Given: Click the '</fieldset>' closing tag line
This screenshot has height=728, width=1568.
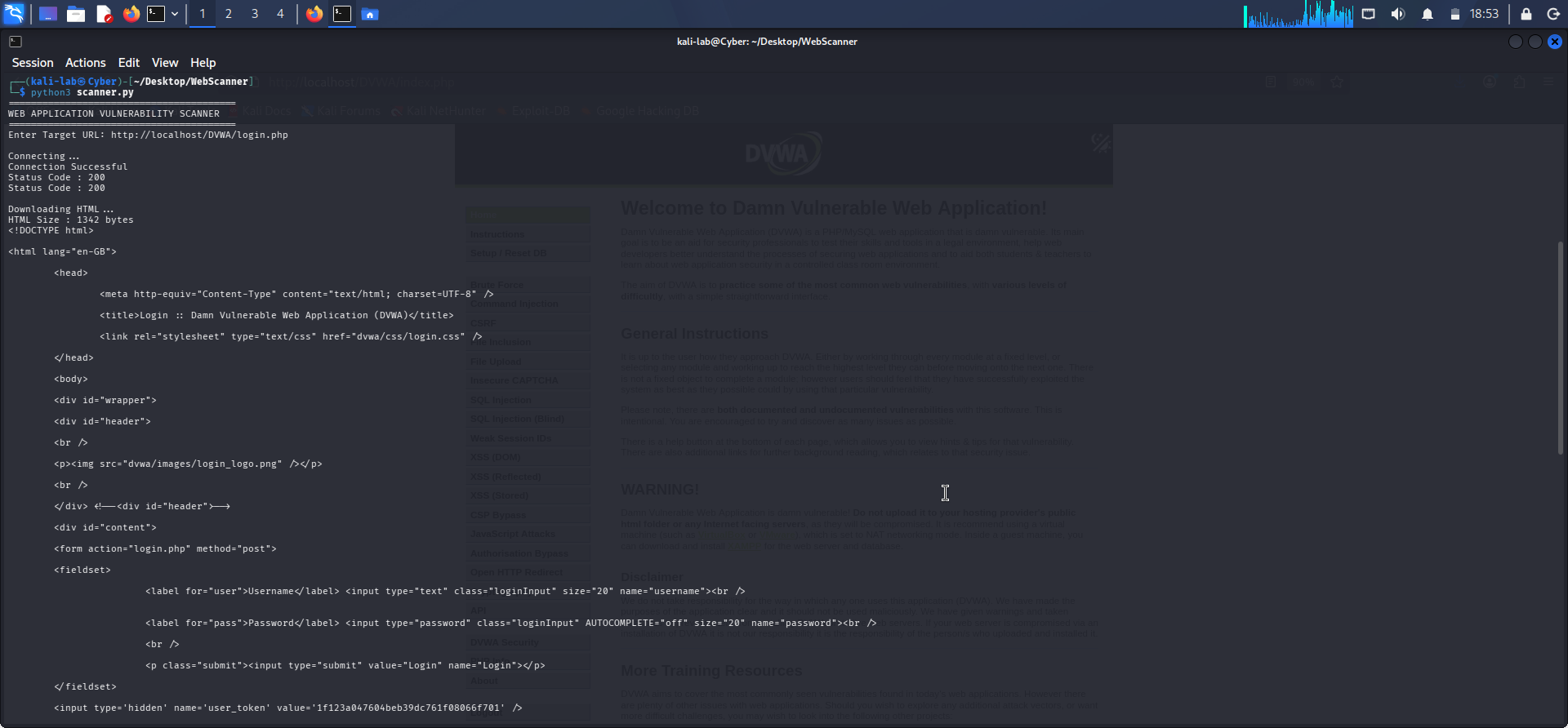Looking at the screenshot, I should 85,686.
